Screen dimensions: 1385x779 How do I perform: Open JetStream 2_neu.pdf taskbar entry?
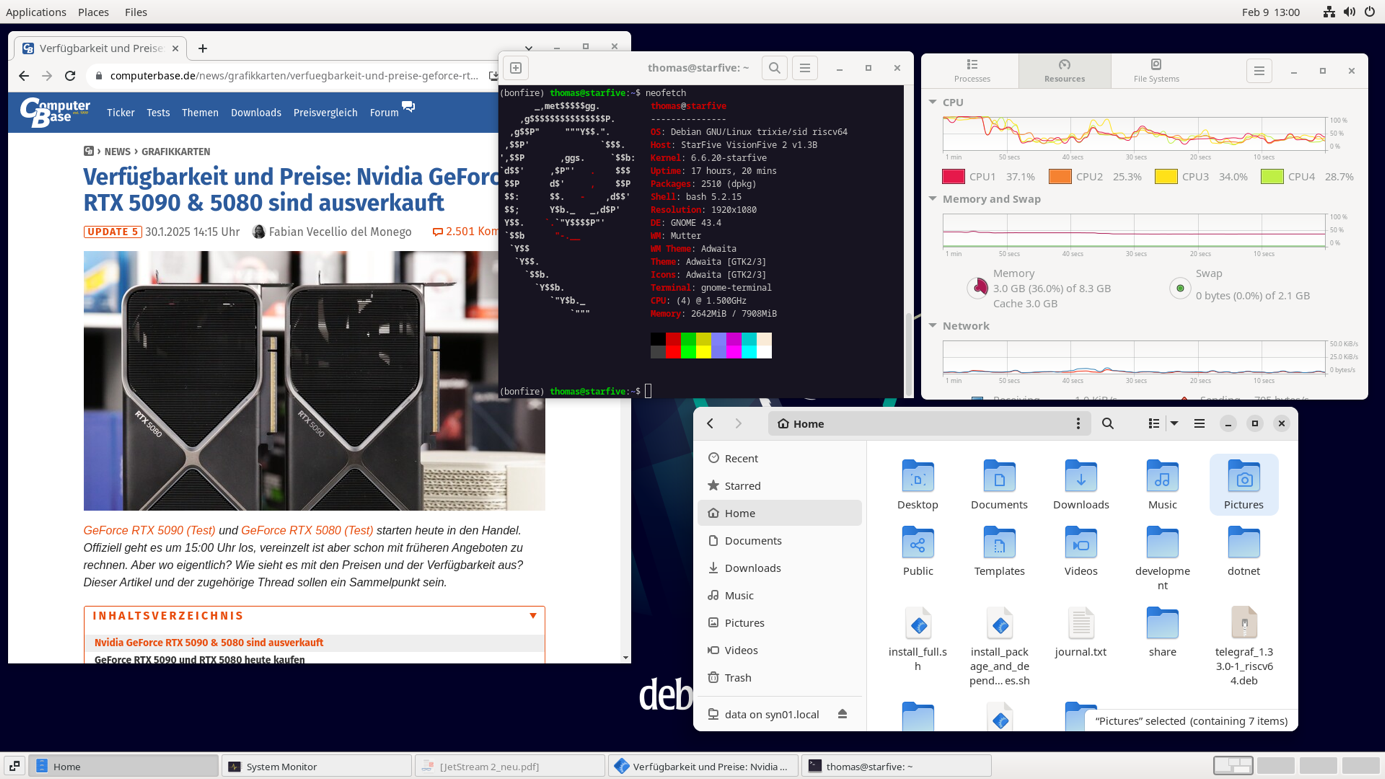click(509, 766)
